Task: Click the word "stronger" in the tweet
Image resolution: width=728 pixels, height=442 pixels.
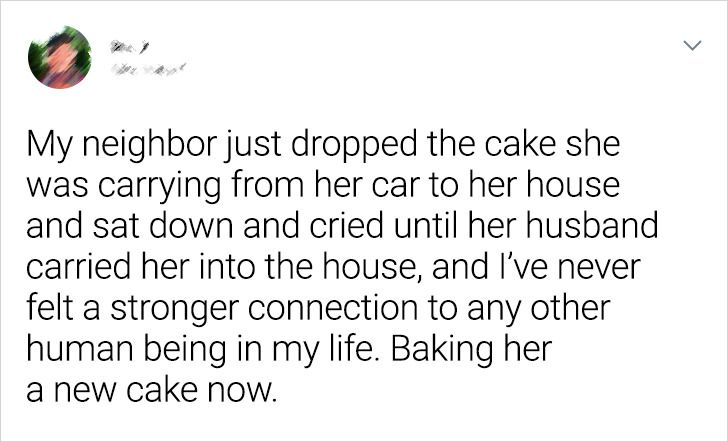Action: pos(199,306)
